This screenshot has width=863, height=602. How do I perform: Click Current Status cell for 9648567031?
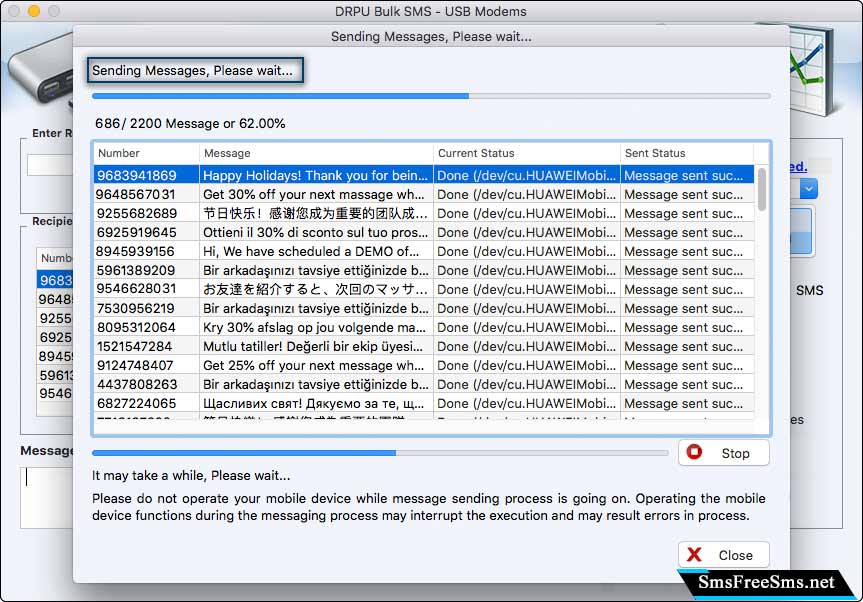527,194
